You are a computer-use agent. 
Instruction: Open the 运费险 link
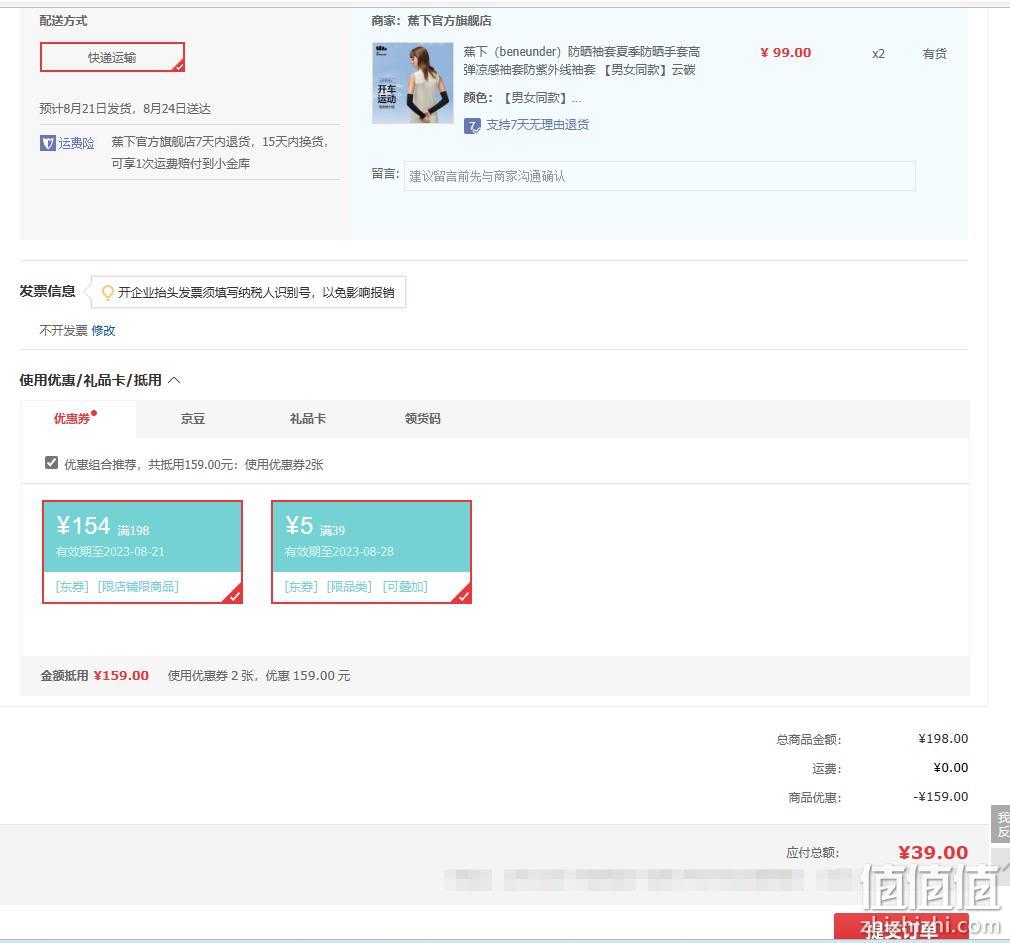point(77,143)
